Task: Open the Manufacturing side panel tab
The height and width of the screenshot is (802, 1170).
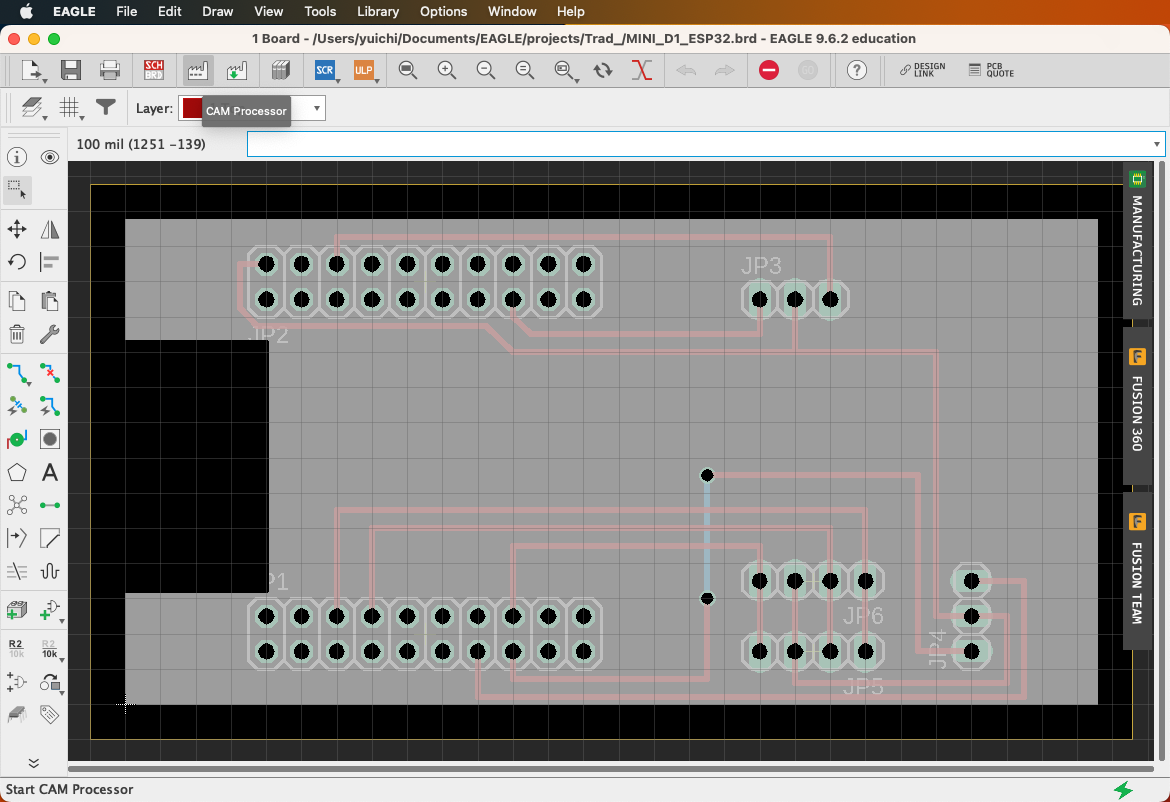Action: (x=1136, y=240)
